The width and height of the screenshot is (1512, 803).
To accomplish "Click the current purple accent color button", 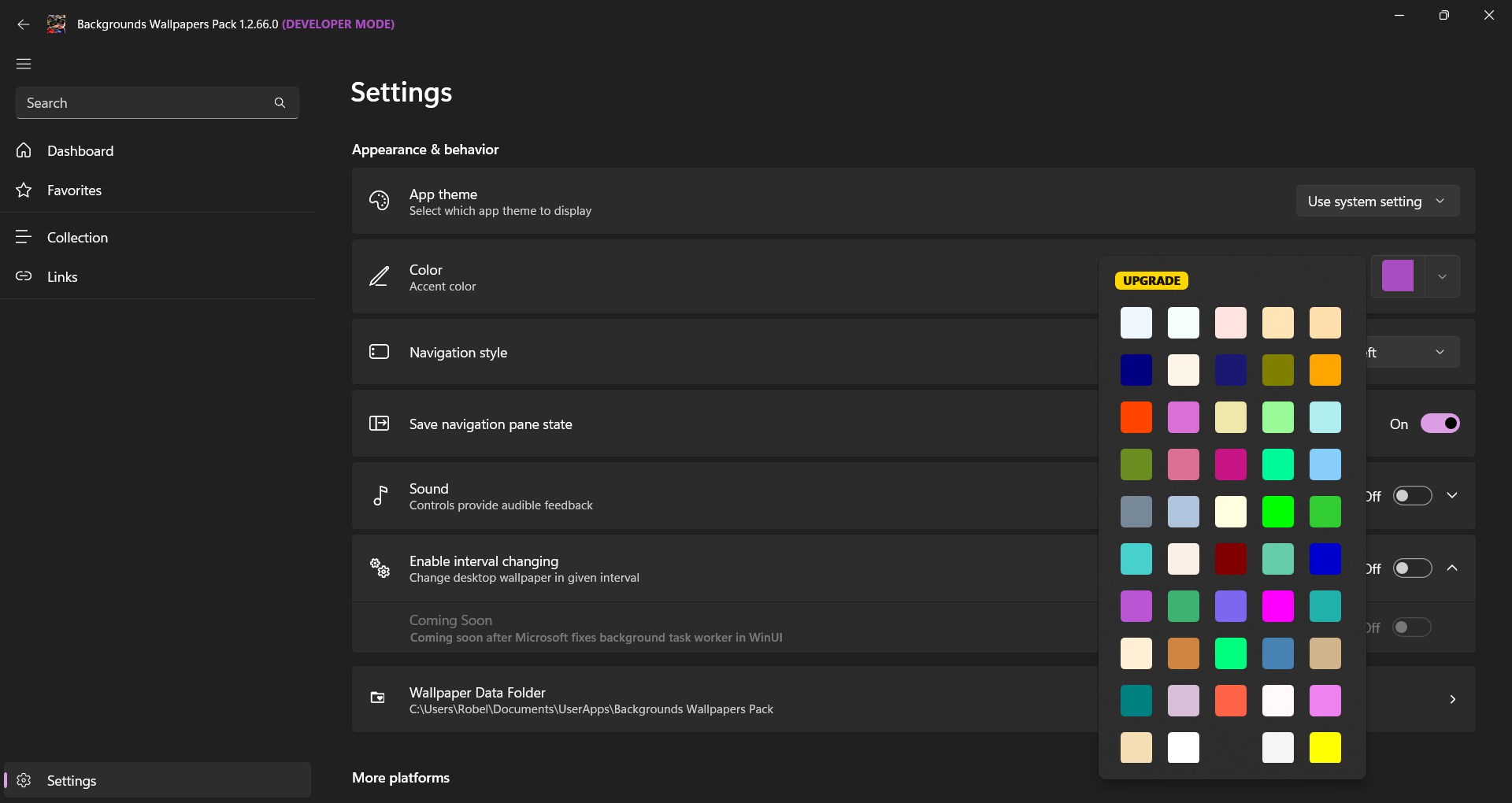I will (x=1398, y=276).
